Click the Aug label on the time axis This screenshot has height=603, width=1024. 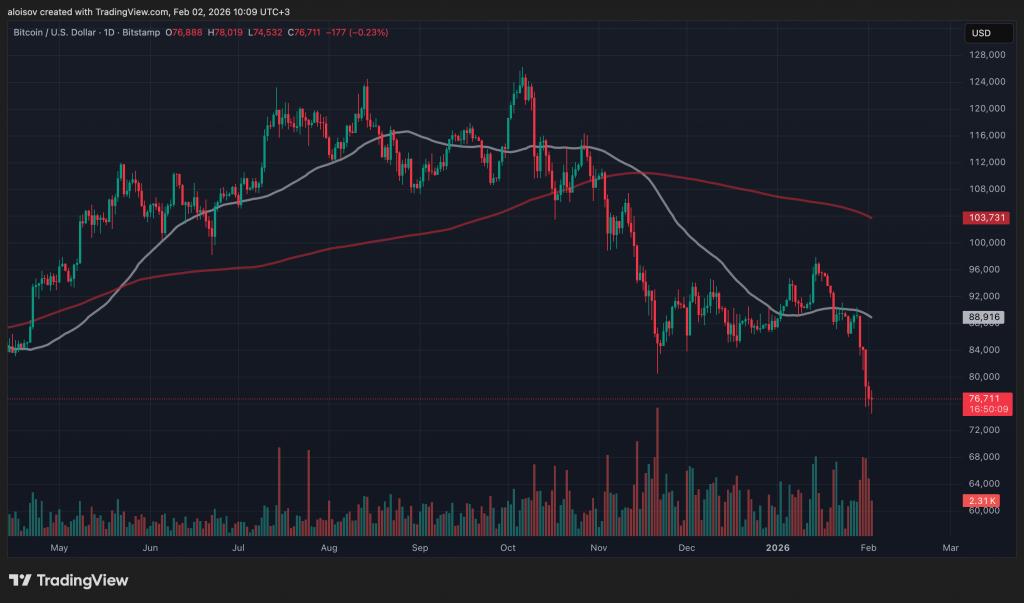click(x=329, y=549)
